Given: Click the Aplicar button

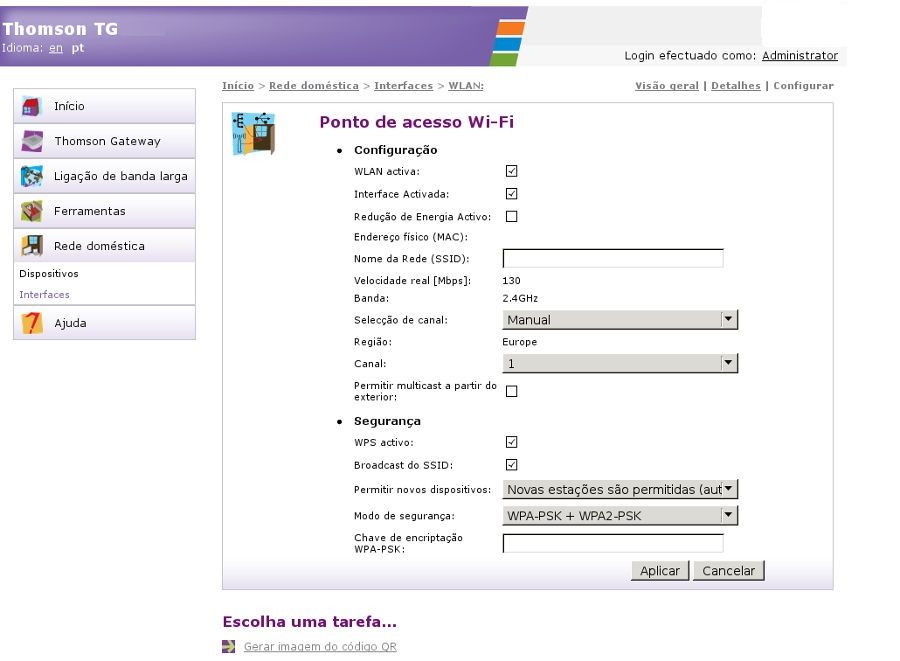Looking at the screenshot, I should coord(660,571).
